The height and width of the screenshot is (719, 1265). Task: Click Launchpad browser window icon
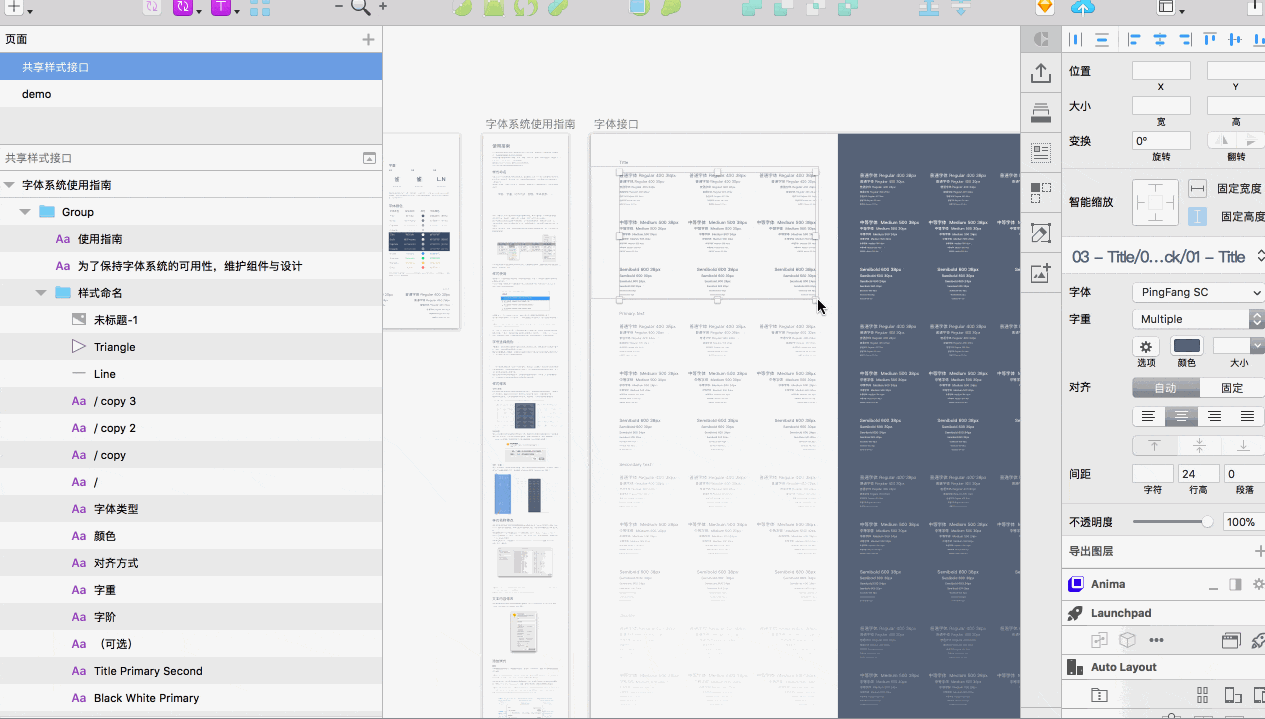point(1231,640)
